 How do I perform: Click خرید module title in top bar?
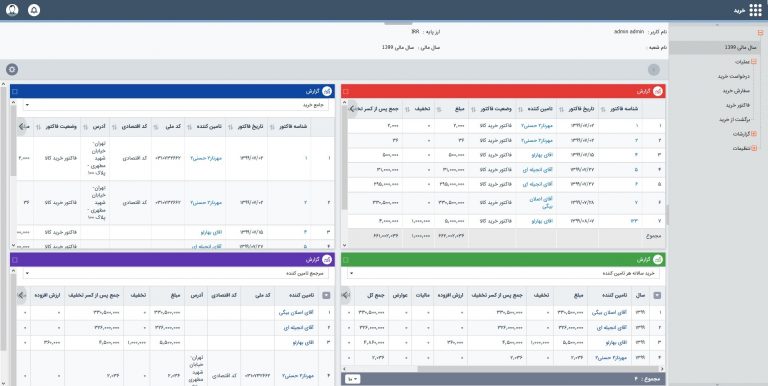point(740,10)
